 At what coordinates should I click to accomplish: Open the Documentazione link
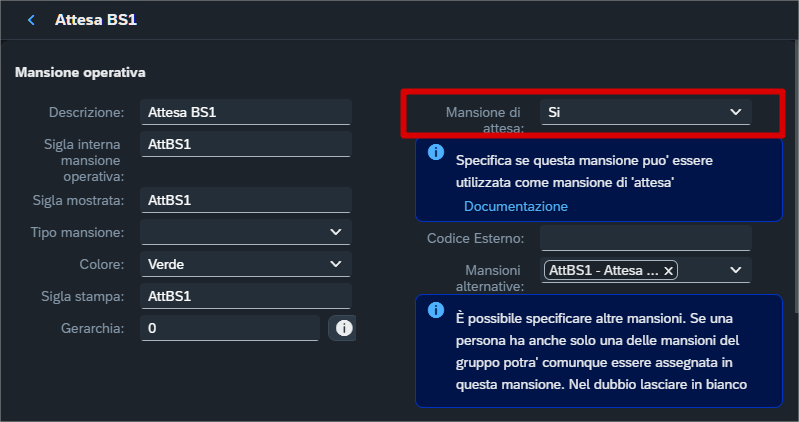(x=515, y=206)
